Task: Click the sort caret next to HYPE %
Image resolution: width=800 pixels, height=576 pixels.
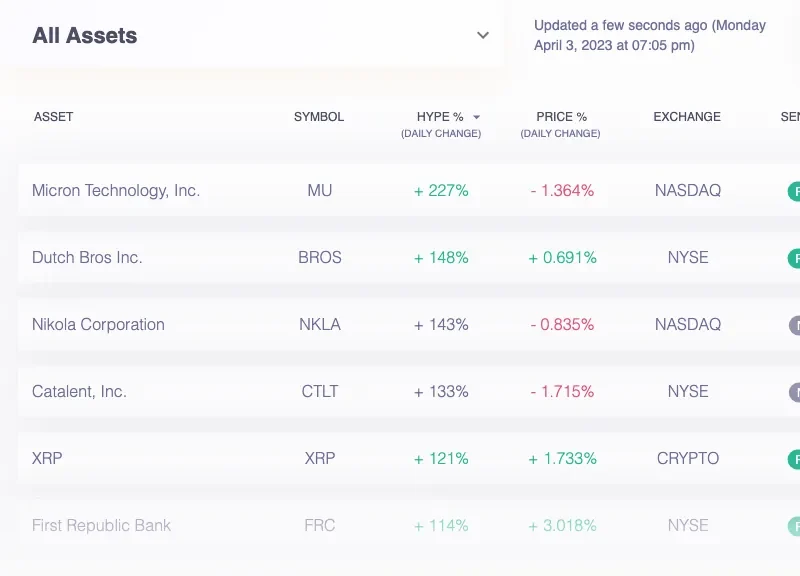Action: [475, 115]
